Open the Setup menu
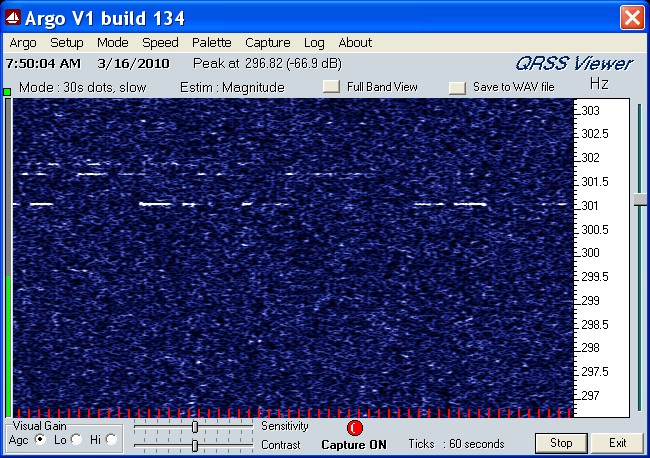The height and width of the screenshot is (458, 650). [x=67, y=43]
